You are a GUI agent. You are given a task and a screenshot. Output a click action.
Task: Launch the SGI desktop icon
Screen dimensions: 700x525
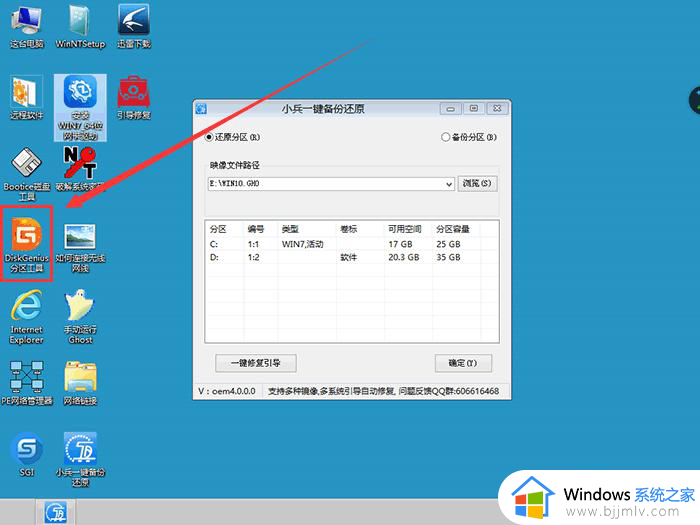(27, 454)
